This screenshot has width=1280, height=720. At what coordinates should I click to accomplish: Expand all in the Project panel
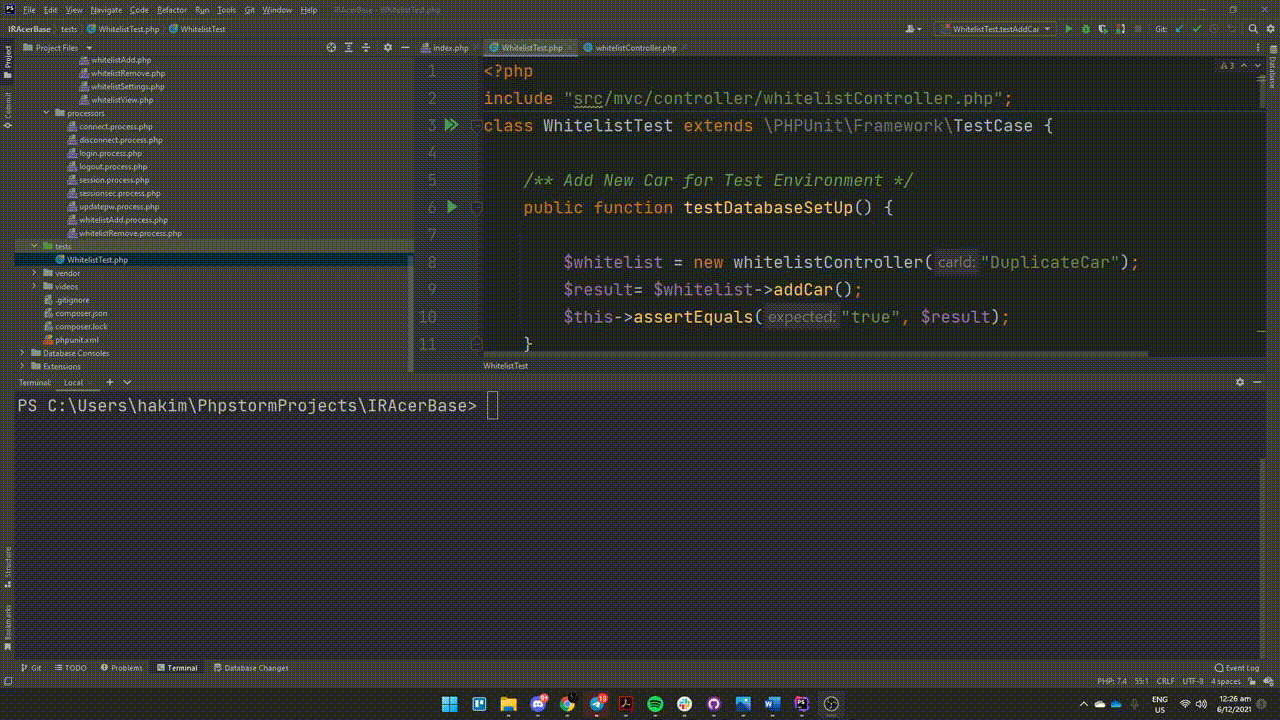[x=350, y=47]
